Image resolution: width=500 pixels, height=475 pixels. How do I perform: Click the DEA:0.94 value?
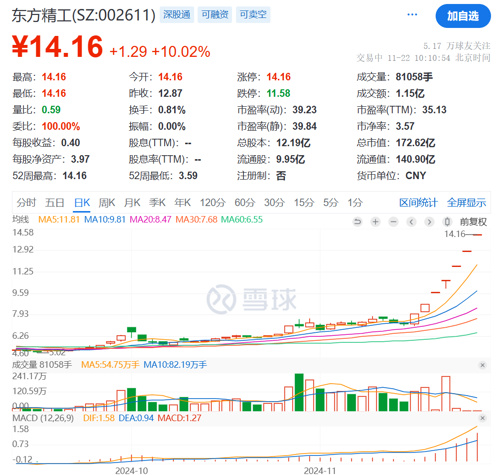[136, 418]
